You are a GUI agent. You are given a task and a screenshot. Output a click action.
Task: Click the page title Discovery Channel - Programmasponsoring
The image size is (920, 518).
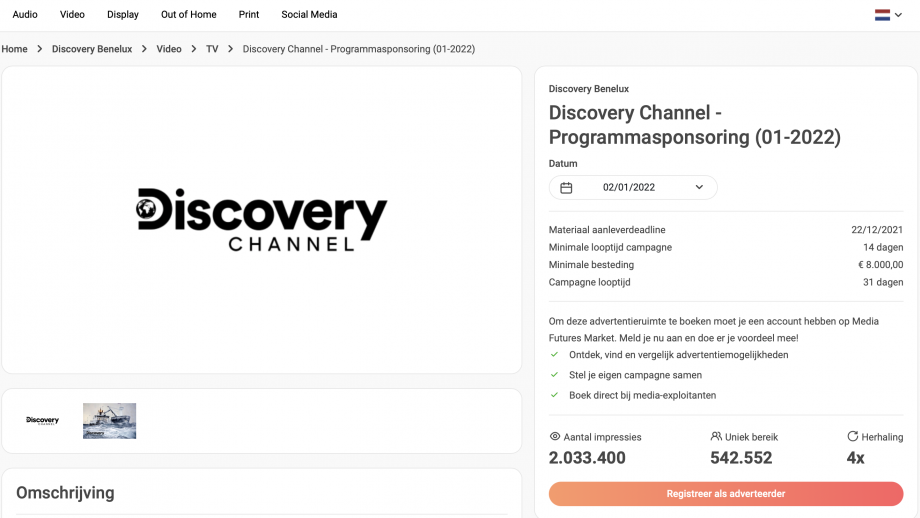(695, 125)
